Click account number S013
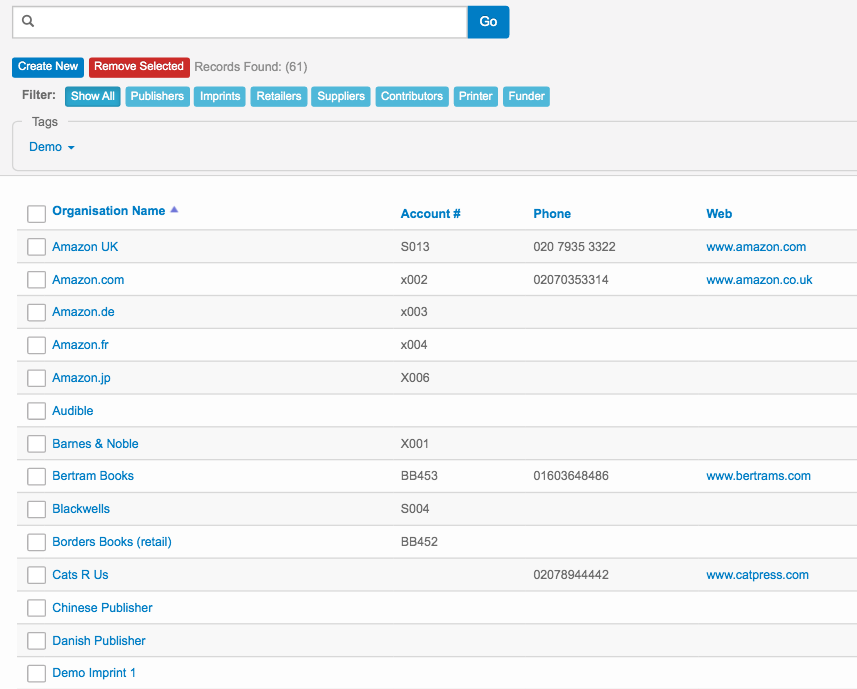 pos(415,246)
